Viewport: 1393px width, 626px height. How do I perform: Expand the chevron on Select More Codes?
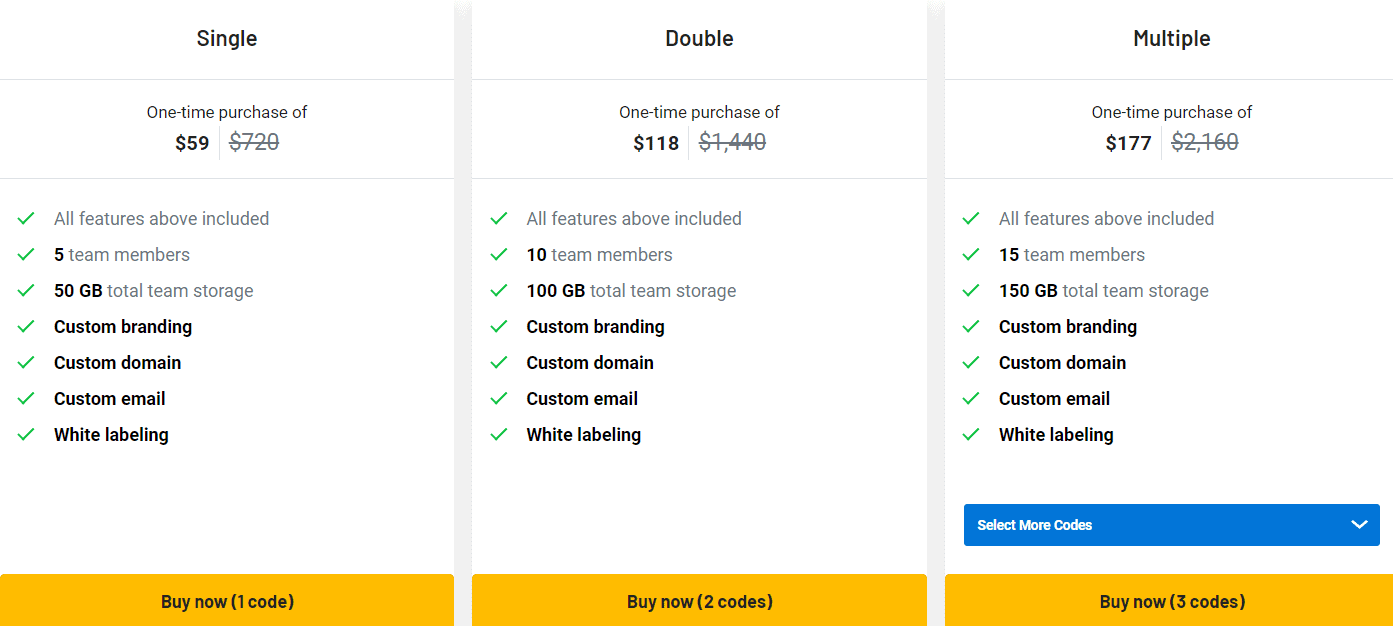1359,524
